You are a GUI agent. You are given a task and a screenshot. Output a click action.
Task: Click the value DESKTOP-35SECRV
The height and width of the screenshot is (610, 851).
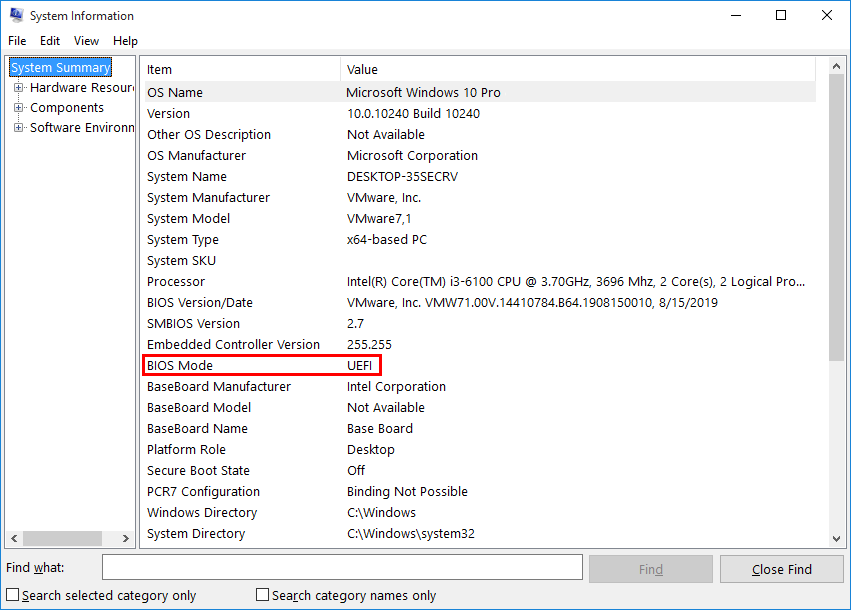(x=402, y=176)
